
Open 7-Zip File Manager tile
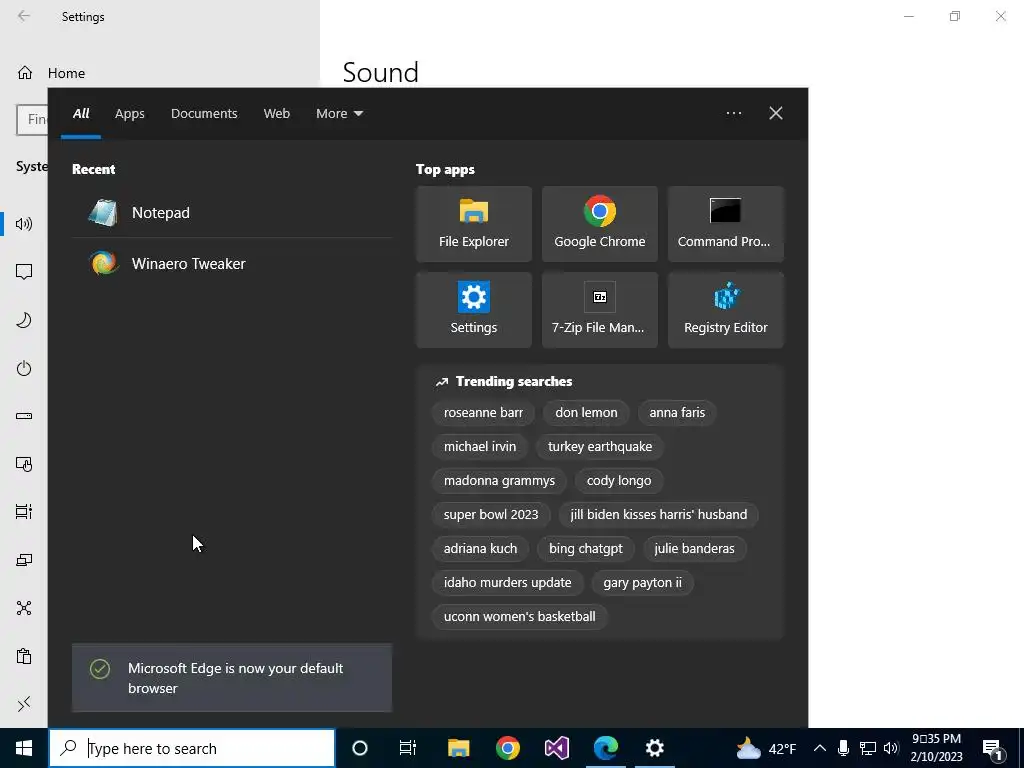click(x=600, y=310)
